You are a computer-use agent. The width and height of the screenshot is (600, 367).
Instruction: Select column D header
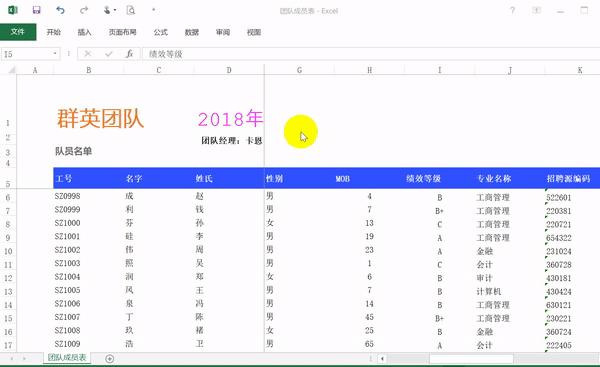229,70
